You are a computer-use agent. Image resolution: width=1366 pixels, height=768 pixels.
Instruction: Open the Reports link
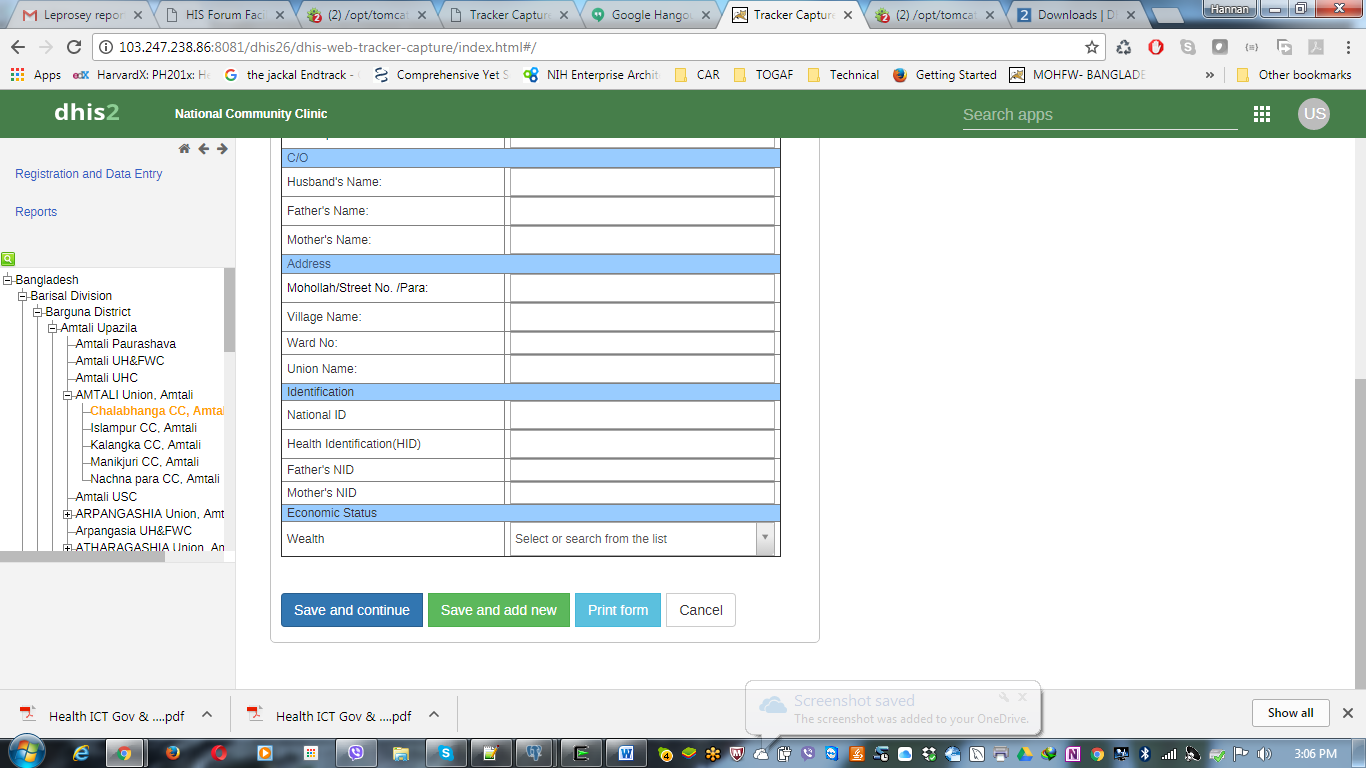[36, 212]
